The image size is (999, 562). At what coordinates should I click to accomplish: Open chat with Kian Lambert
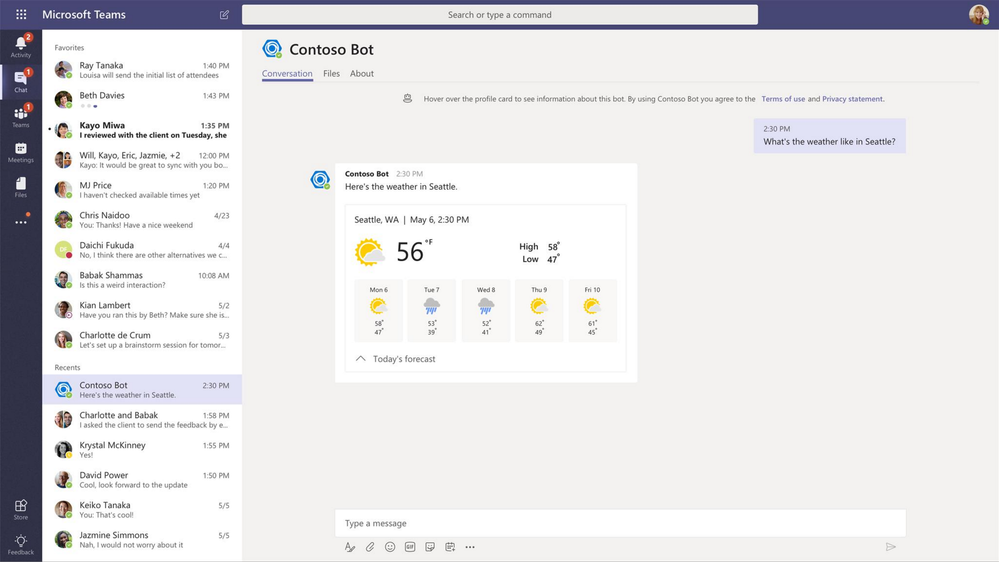pos(142,310)
